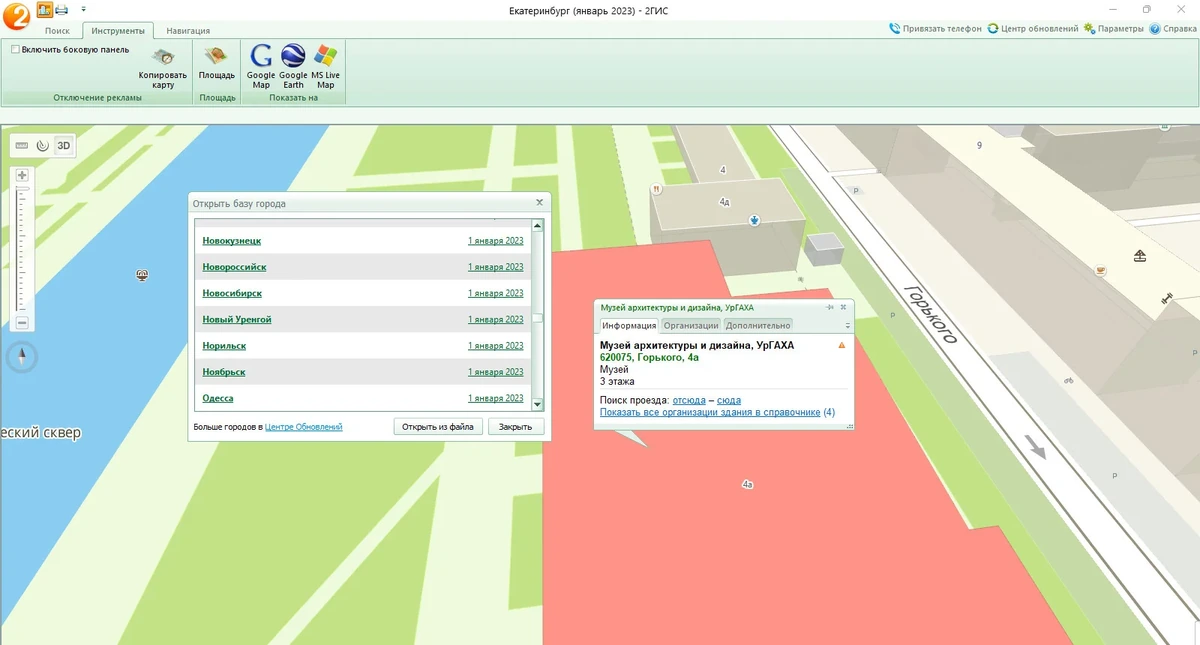1200x645 pixels.
Task: Close the Открыть базу города dialog
Action: [540, 203]
